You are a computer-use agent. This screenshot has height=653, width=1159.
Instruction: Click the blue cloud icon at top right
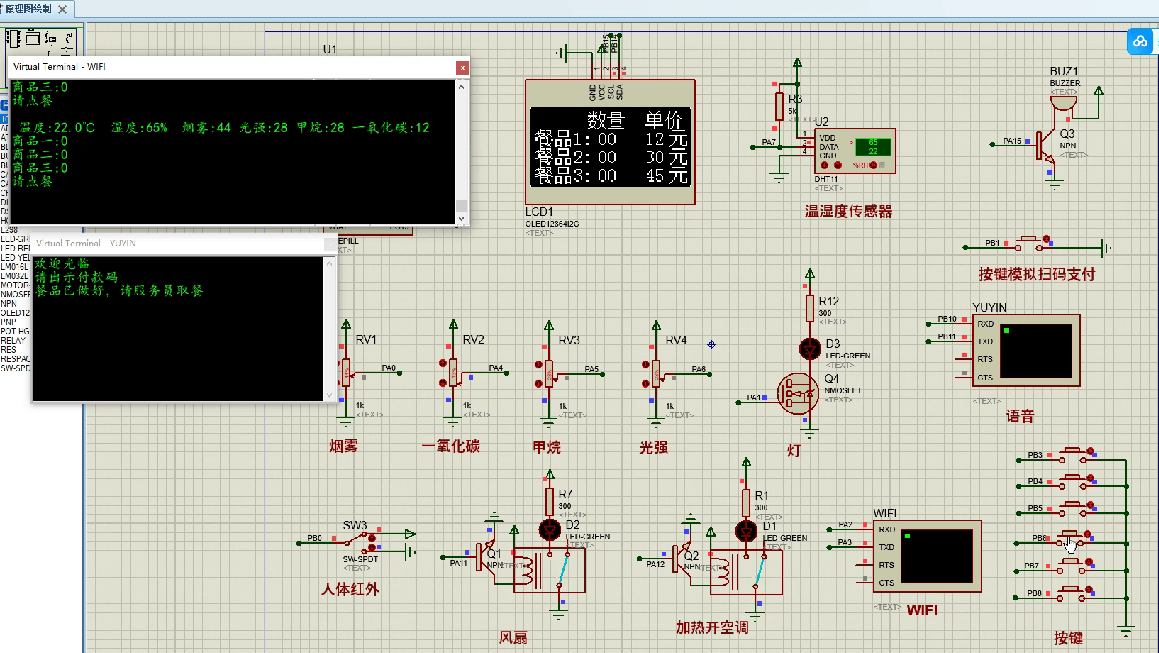[1140, 41]
